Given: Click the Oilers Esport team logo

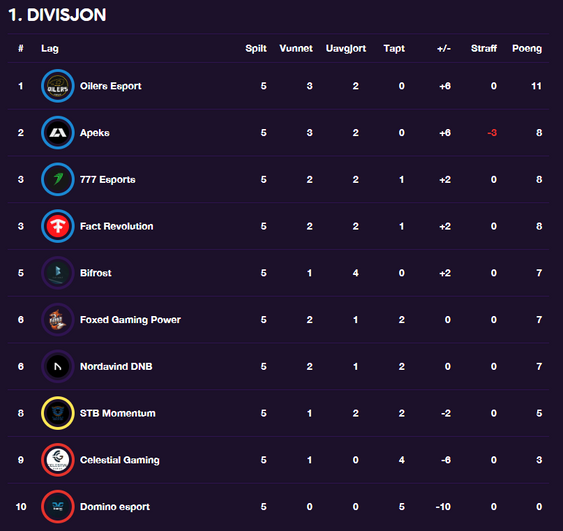Looking at the screenshot, I should click(57, 86).
